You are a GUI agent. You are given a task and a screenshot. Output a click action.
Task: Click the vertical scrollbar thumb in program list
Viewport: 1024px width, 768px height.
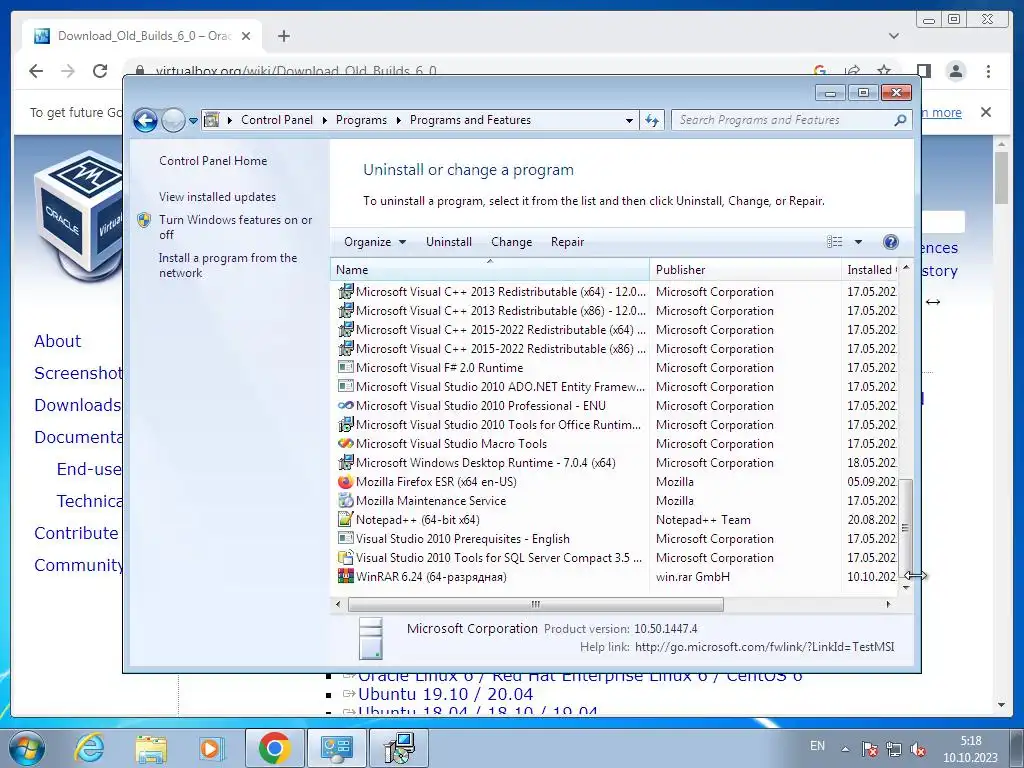click(905, 528)
